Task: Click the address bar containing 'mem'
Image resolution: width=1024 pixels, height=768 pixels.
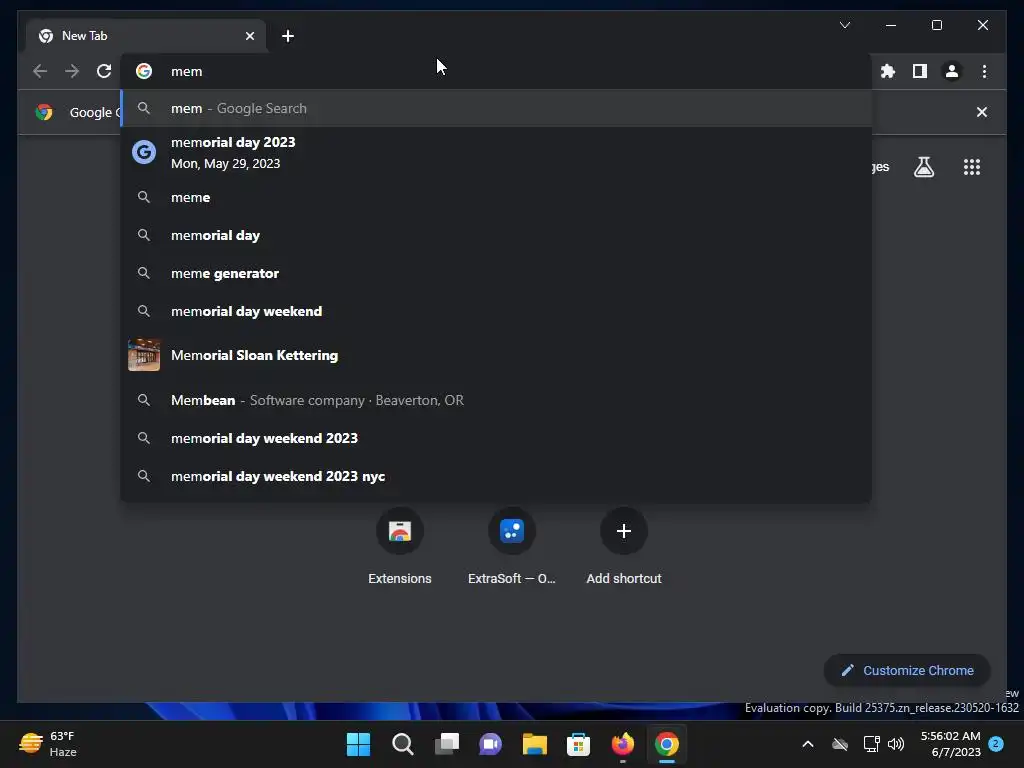Action: click(496, 71)
